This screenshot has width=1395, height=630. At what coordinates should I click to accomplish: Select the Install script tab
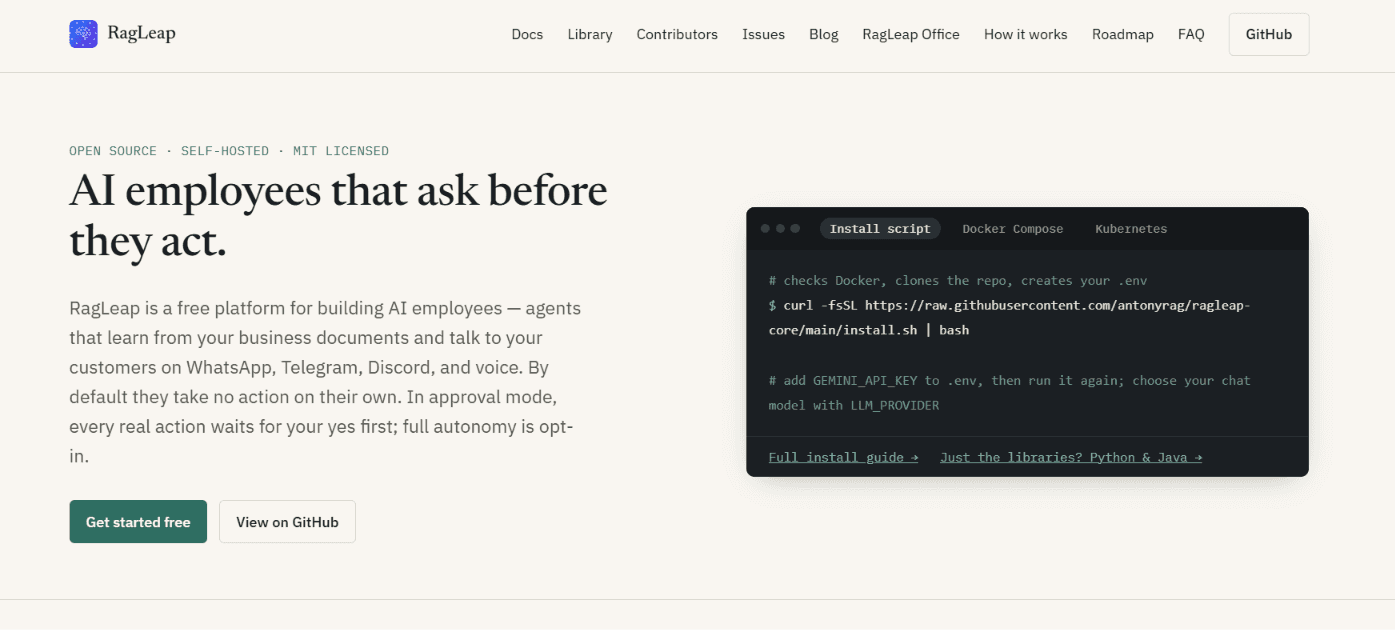(880, 229)
